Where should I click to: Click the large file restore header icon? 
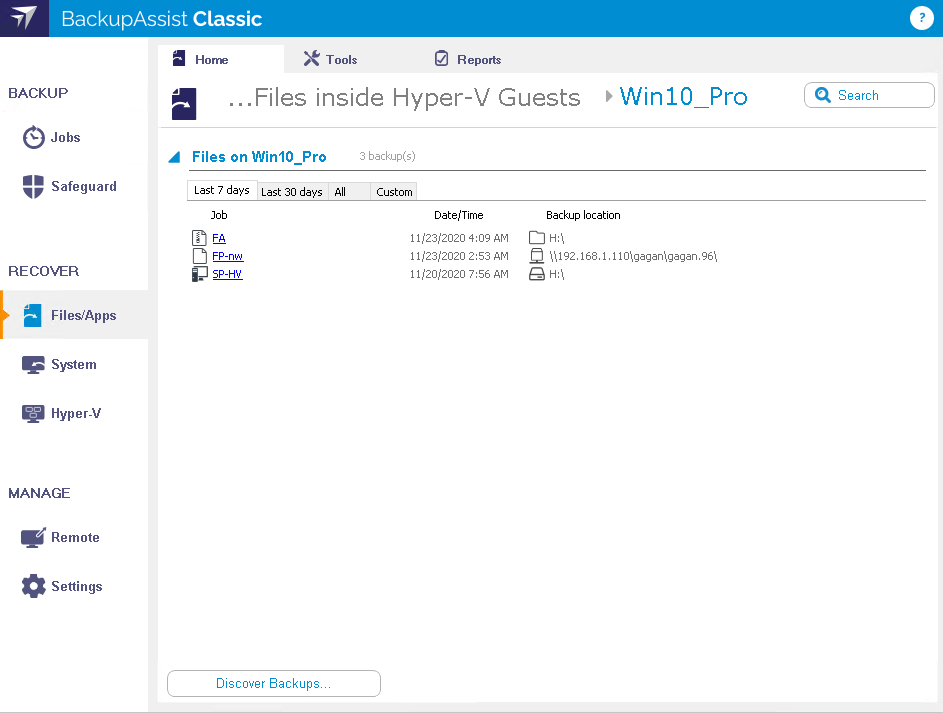coord(184,104)
